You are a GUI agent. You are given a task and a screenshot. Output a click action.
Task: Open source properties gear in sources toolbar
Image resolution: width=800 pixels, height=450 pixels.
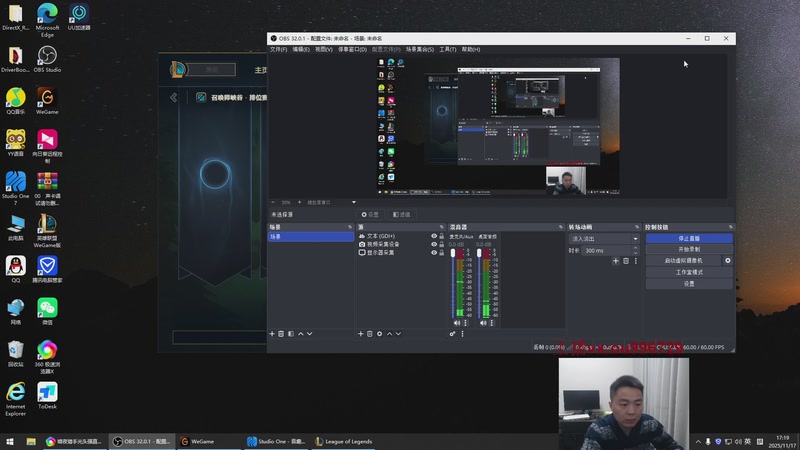tap(380, 334)
